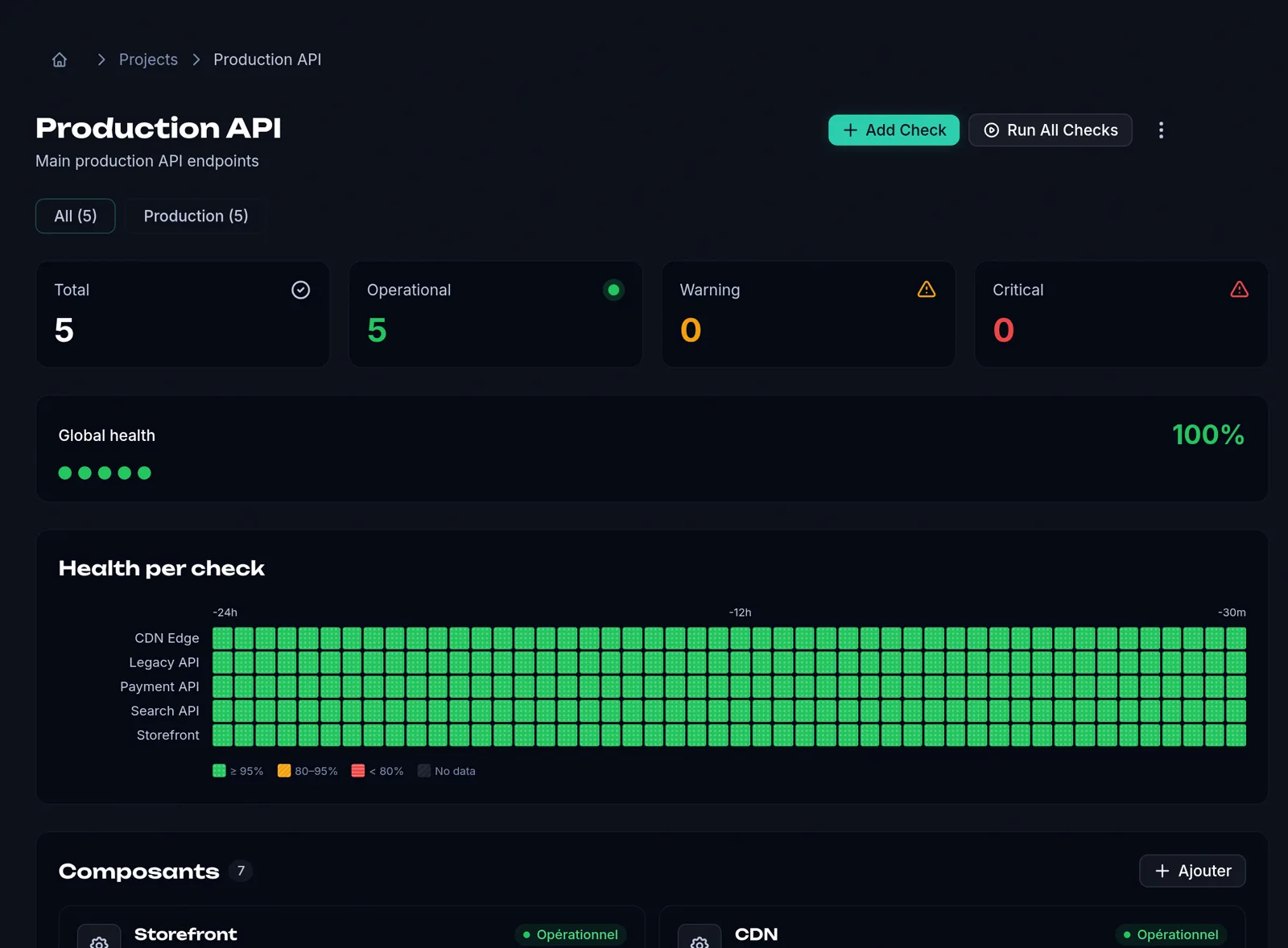
Task: Click the Composants count badge 7
Action: click(241, 871)
